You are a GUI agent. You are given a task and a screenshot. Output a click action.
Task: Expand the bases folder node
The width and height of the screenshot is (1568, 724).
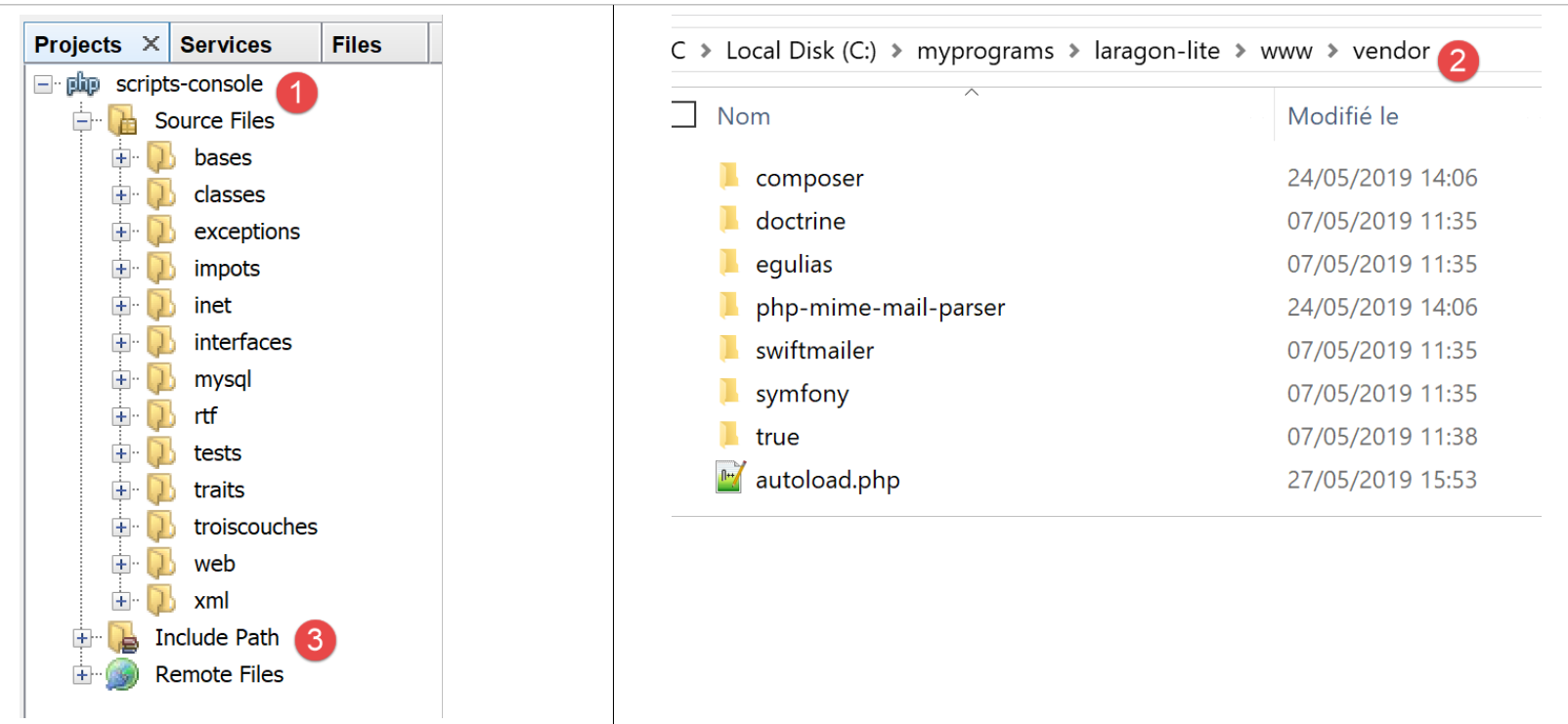tap(121, 158)
